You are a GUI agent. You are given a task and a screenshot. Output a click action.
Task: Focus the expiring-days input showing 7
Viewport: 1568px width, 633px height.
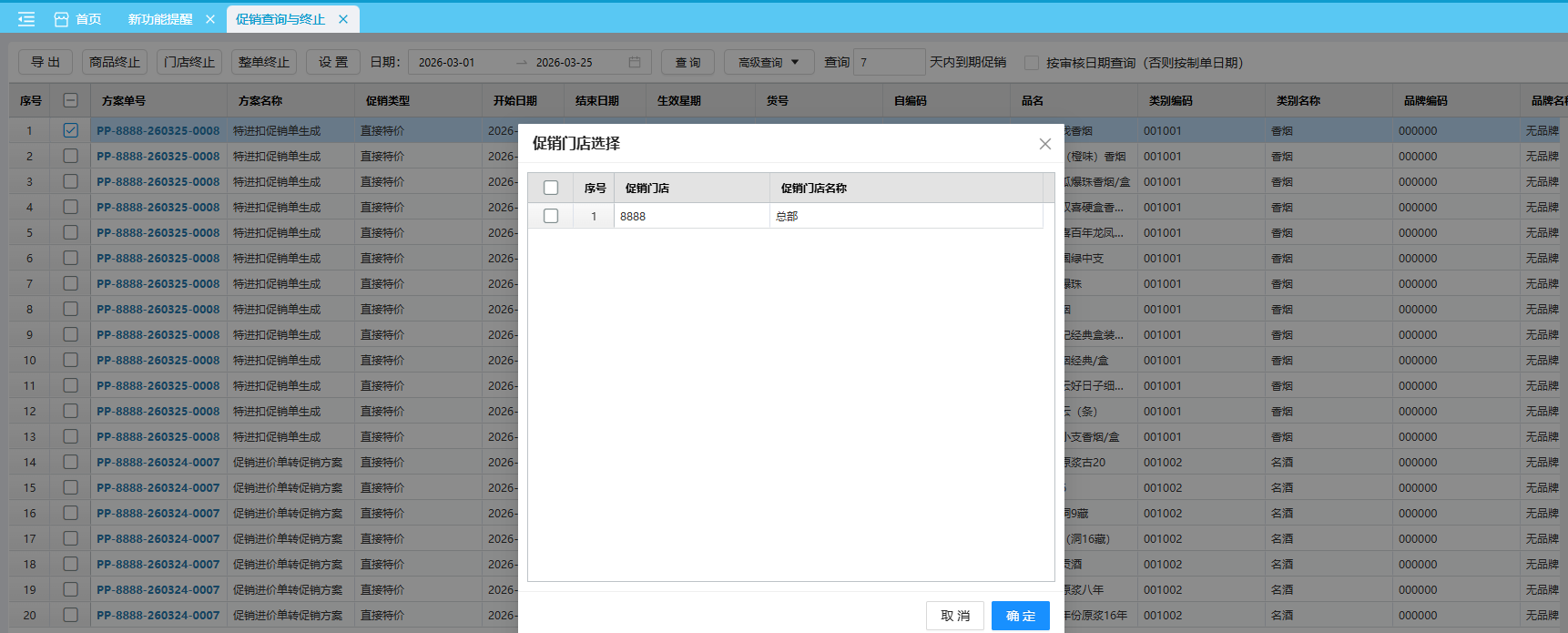point(889,63)
